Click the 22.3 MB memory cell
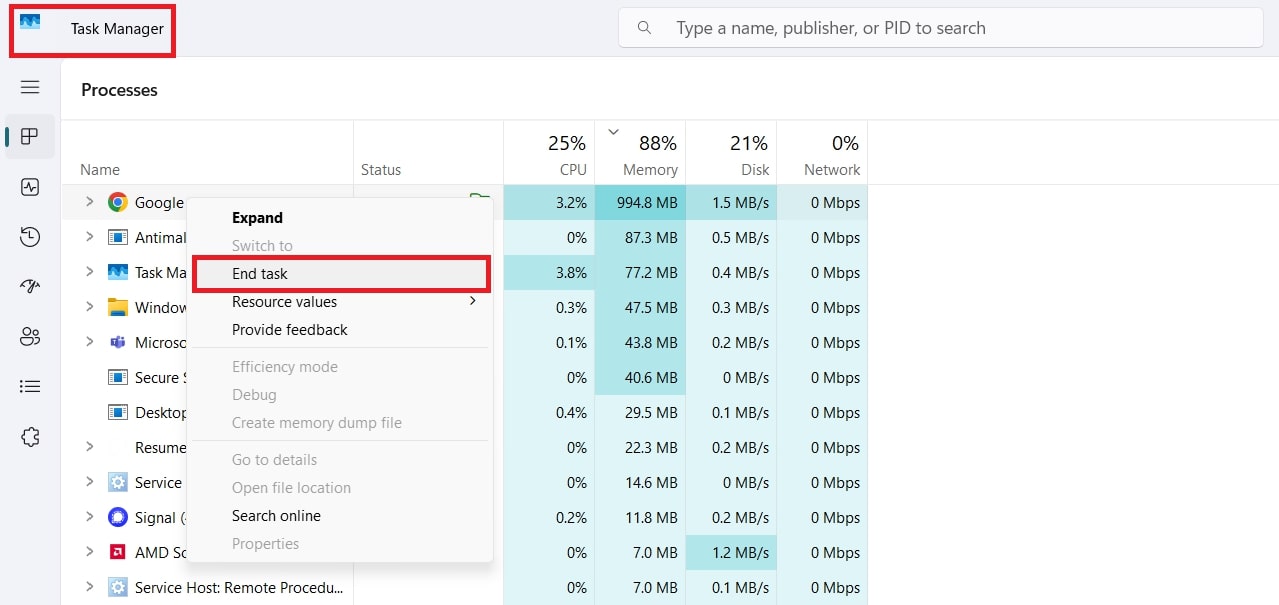 click(x=640, y=447)
